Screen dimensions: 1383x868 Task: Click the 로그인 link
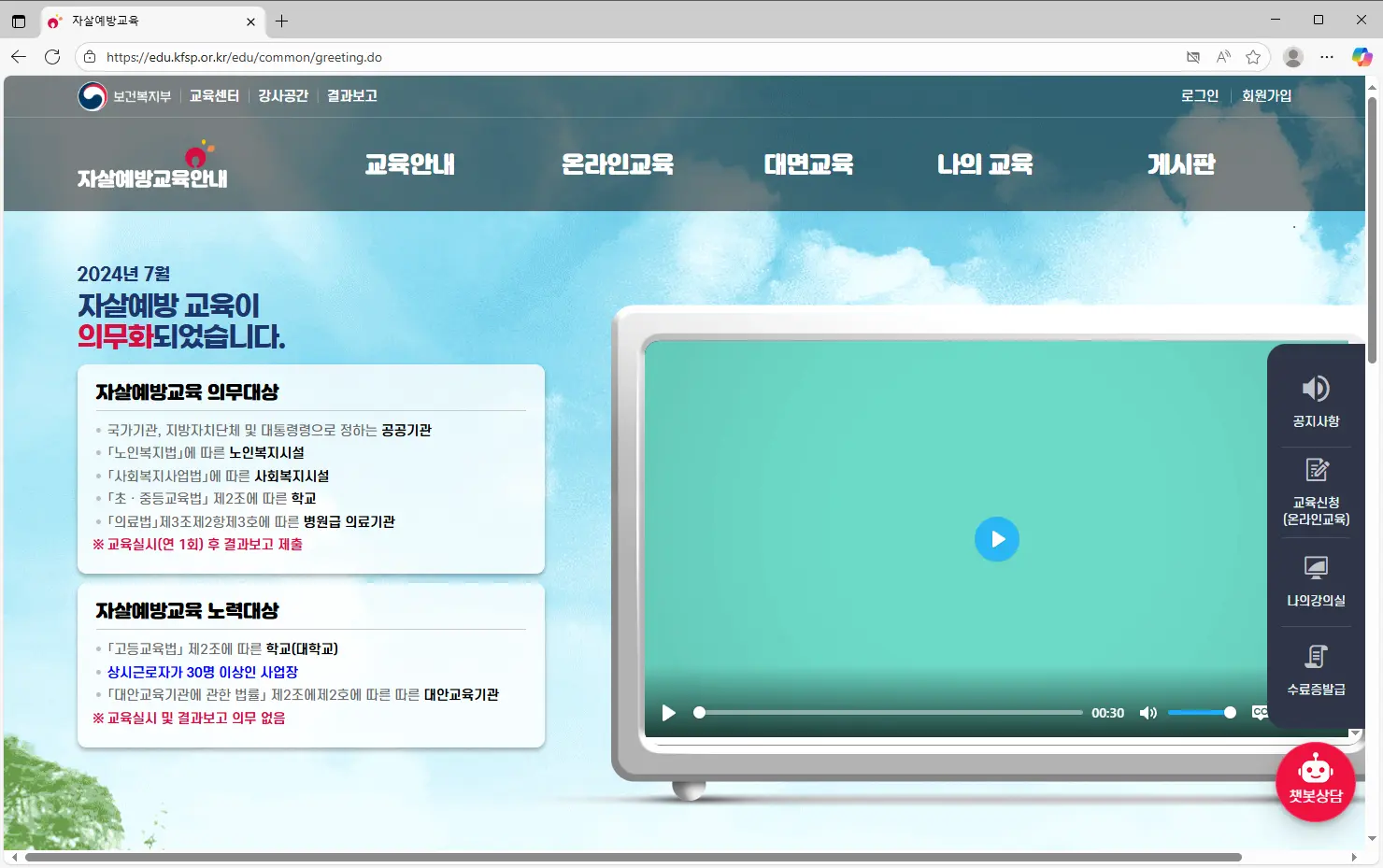pyautogui.click(x=1199, y=94)
